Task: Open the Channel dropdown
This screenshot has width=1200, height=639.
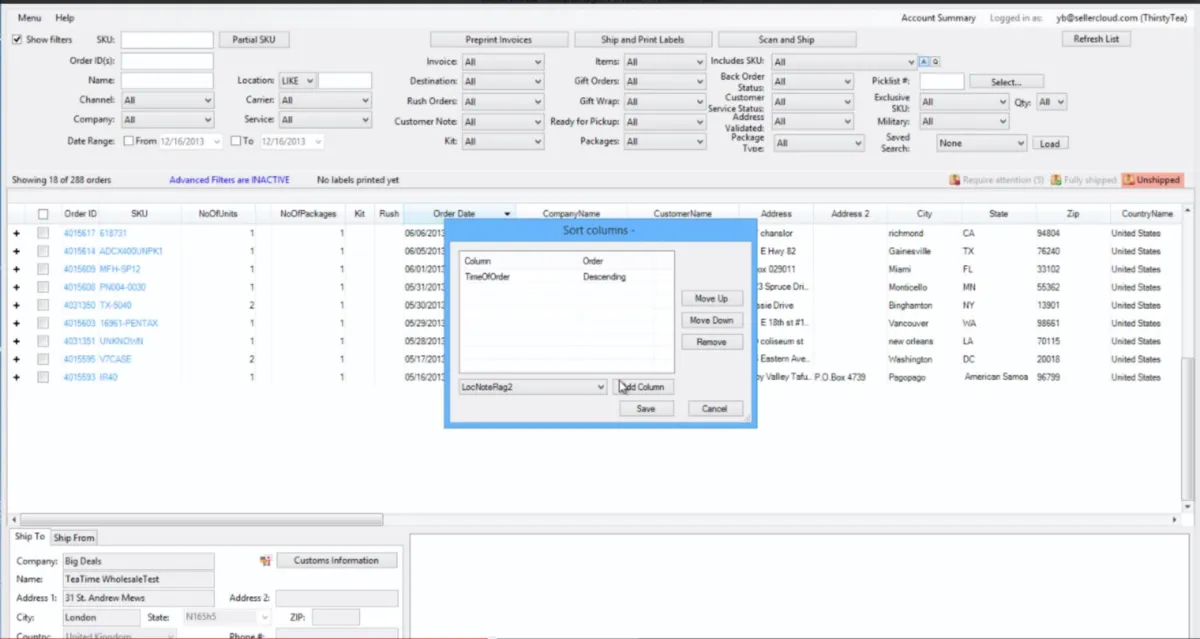Action: [167, 100]
